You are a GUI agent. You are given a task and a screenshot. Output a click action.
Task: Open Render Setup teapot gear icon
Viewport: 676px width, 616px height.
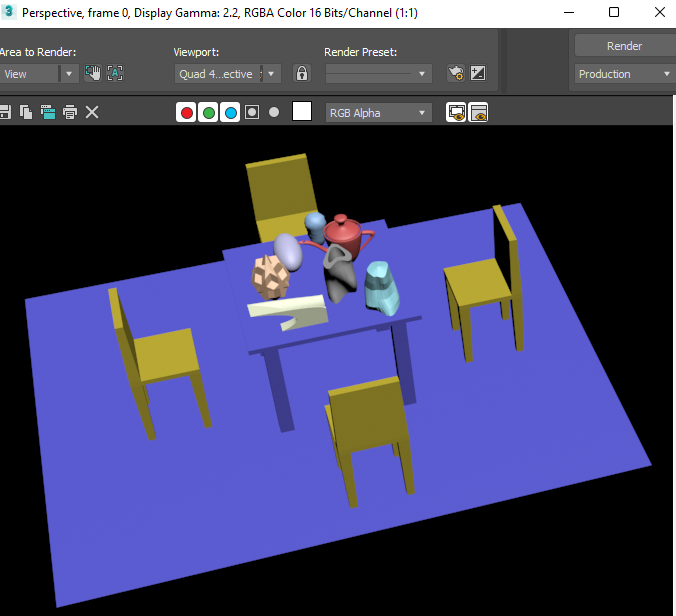pyautogui.click(x=456, y=74)
